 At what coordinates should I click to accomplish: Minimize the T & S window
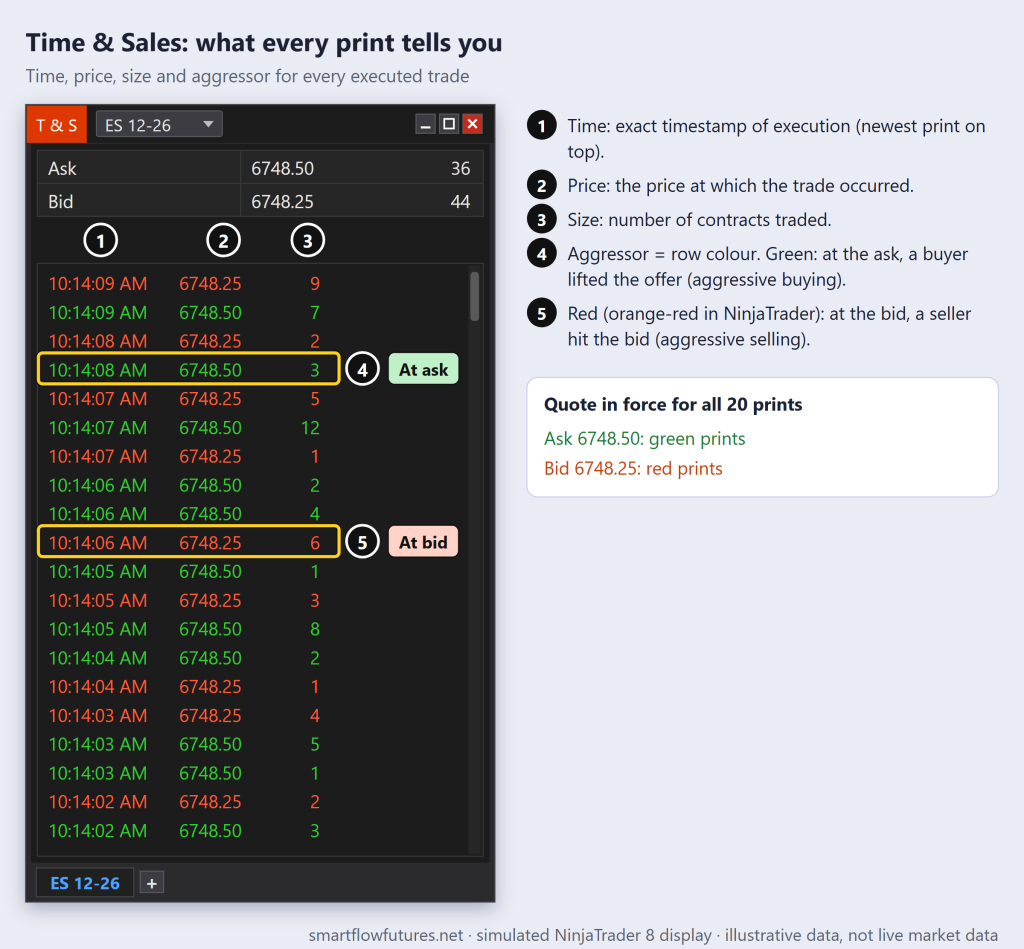(x=425, y=123)
